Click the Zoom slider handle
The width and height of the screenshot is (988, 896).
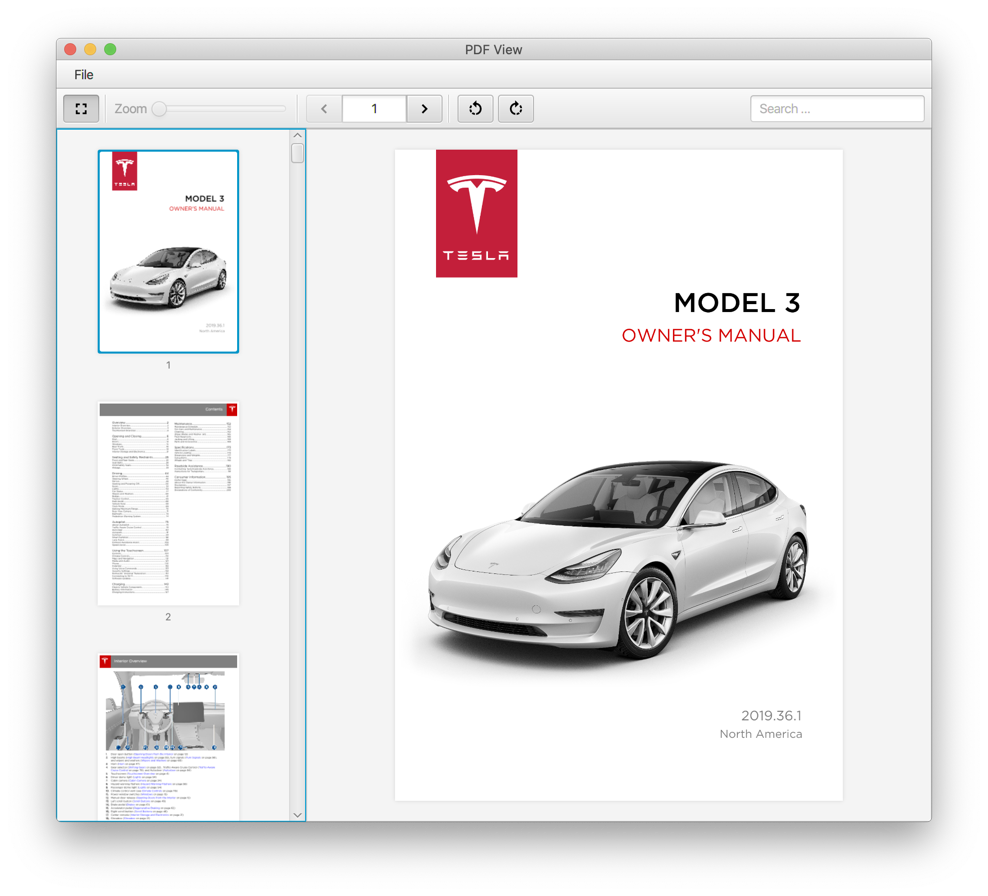[160, 108]
